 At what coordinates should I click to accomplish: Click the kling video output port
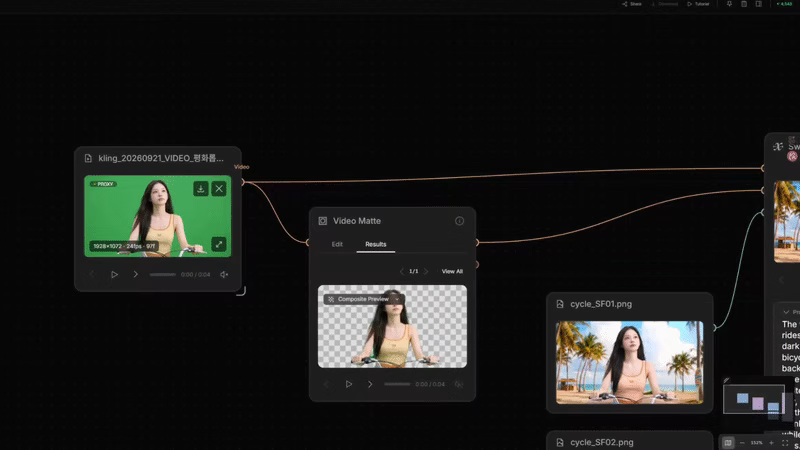[243, 182]
